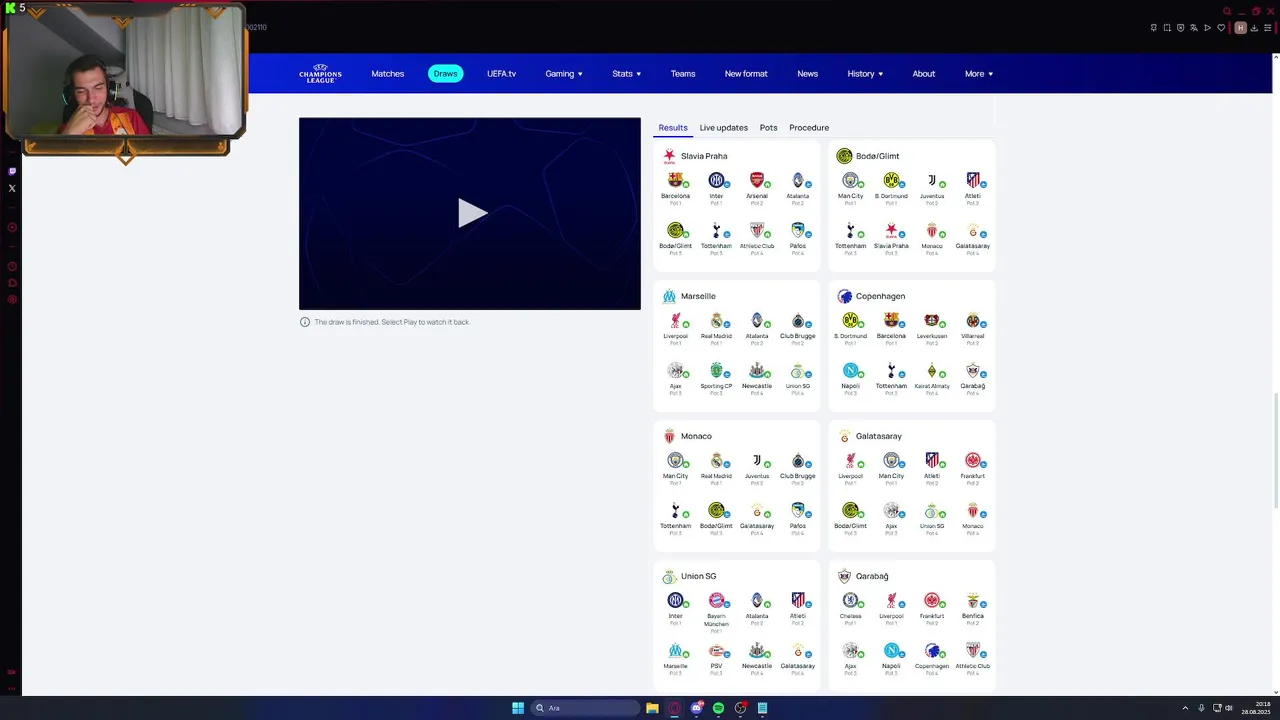
Task: Open the ad blocker shield icon
Action: click(x=1180, y=28)
